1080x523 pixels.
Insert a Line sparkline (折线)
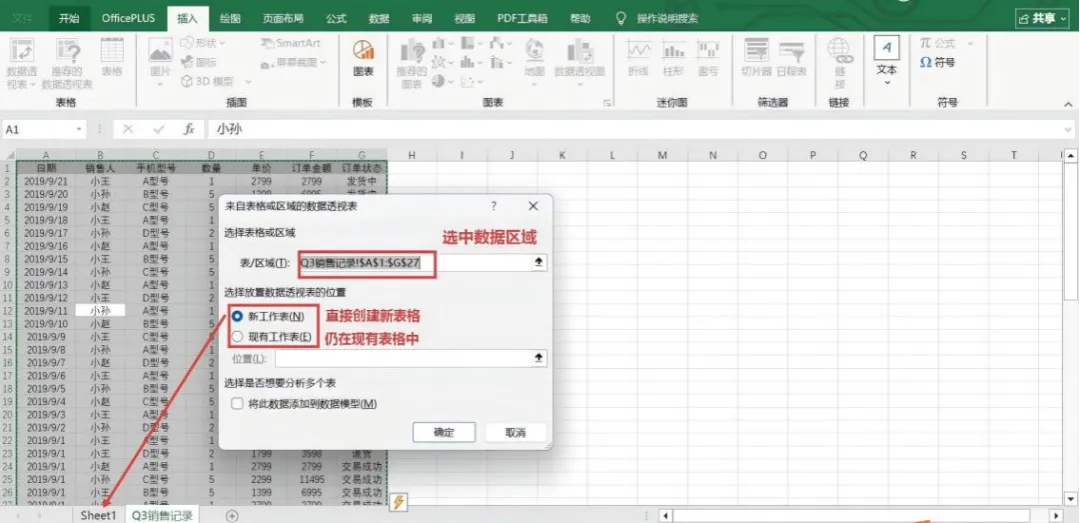[638, 58]
